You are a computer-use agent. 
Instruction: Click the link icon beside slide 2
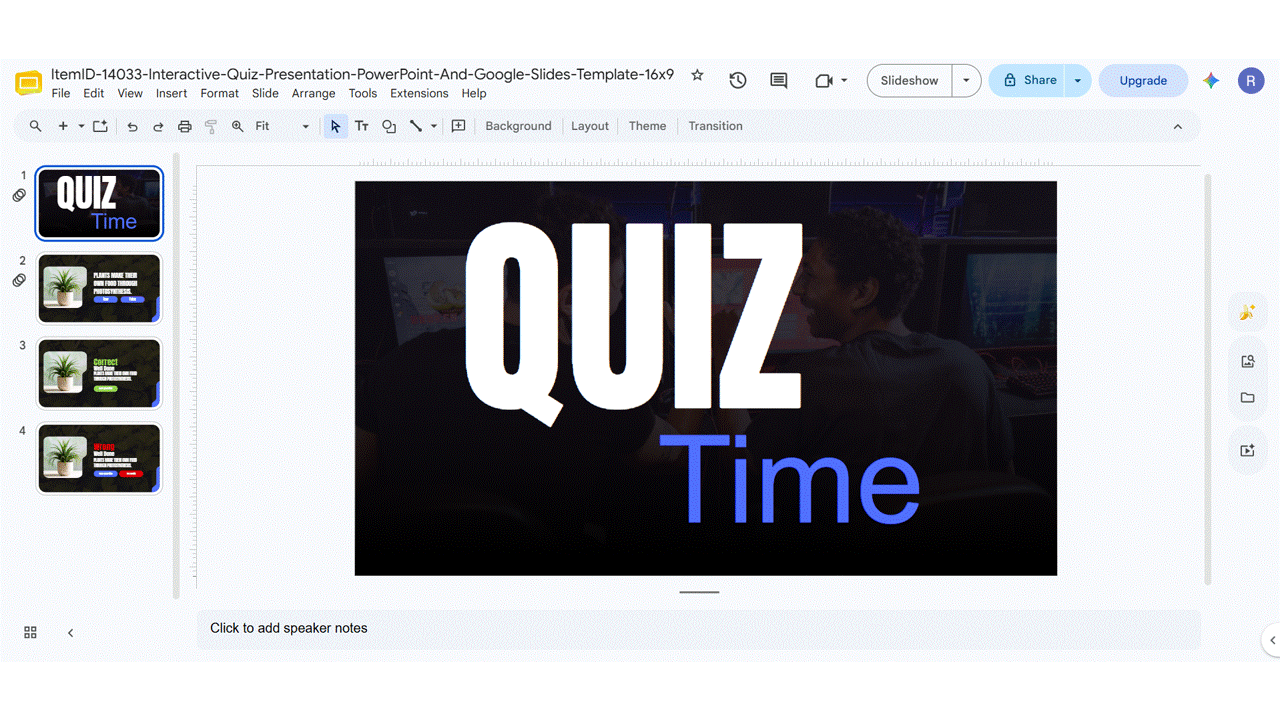click(x=19, y=281)
